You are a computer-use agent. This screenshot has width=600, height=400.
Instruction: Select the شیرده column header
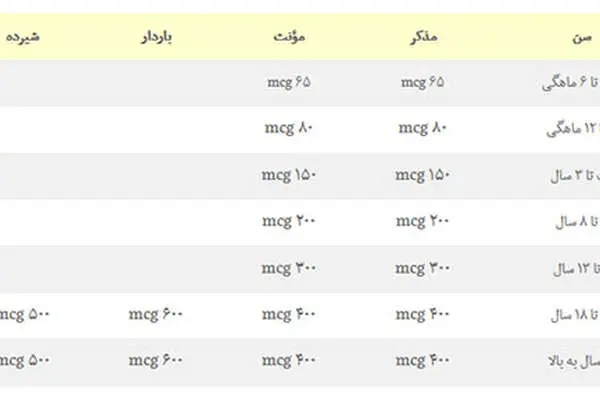pos(23,37)
